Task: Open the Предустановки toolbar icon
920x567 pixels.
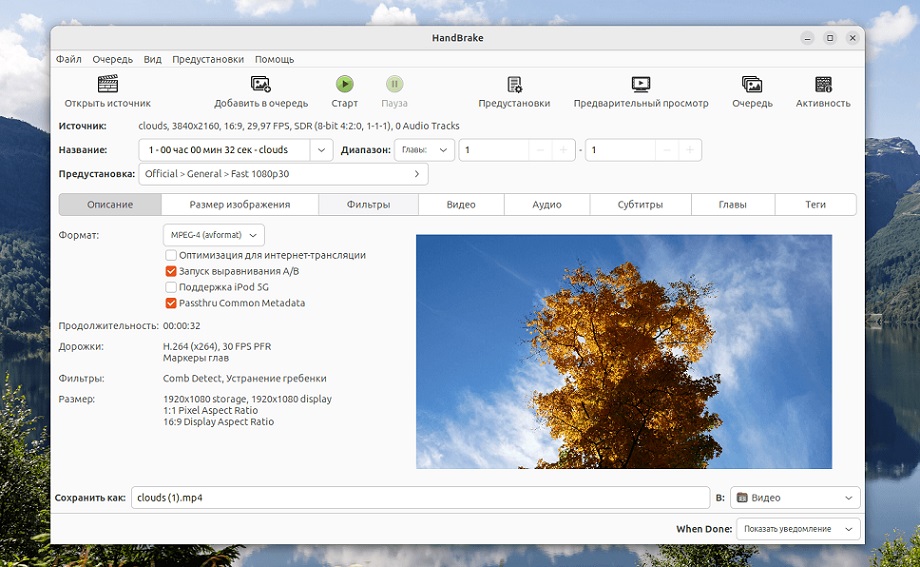Action: pyautogui.click(x=514, y=84)
